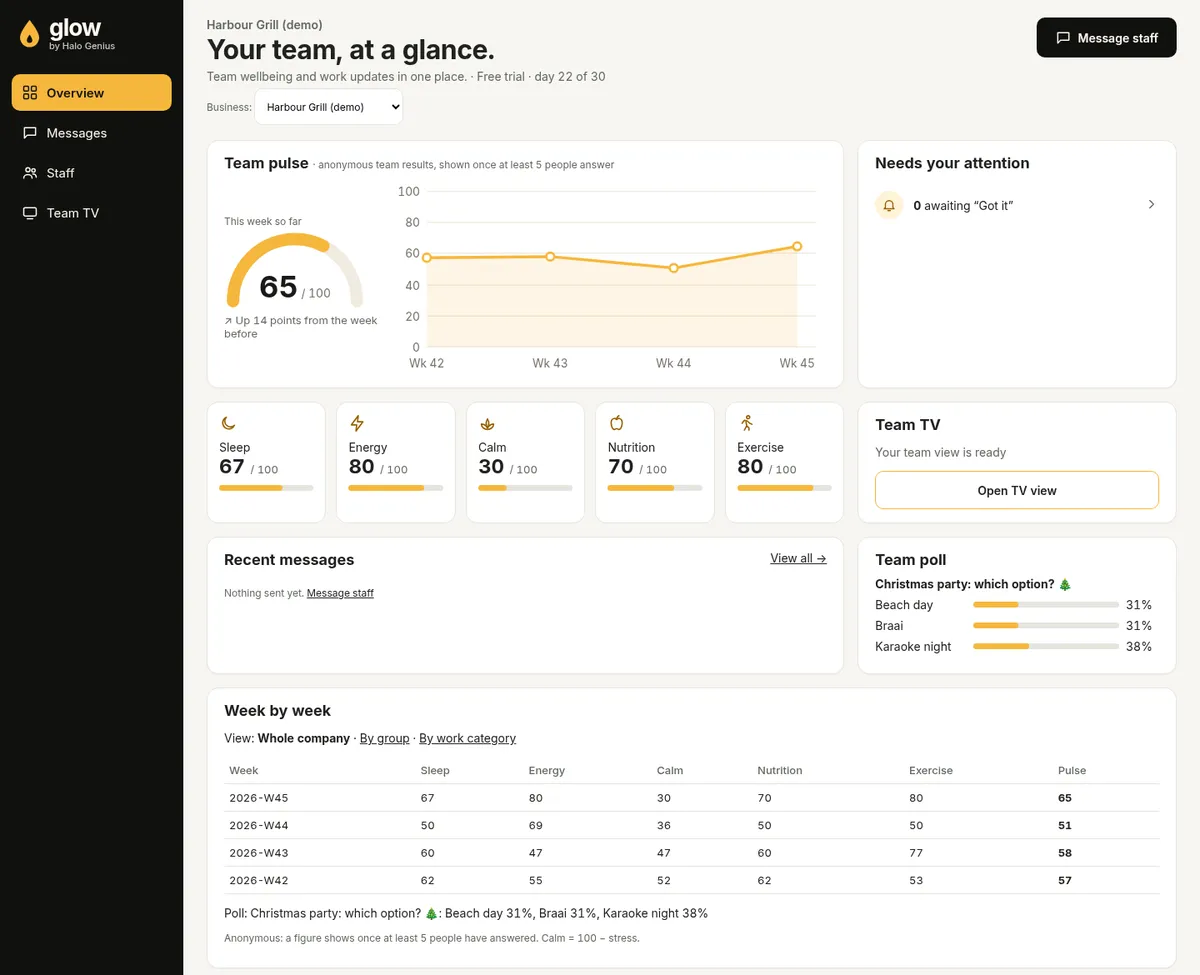Click the Sleep moon icon
The image size is (1200, 975).
click(228, 423)
